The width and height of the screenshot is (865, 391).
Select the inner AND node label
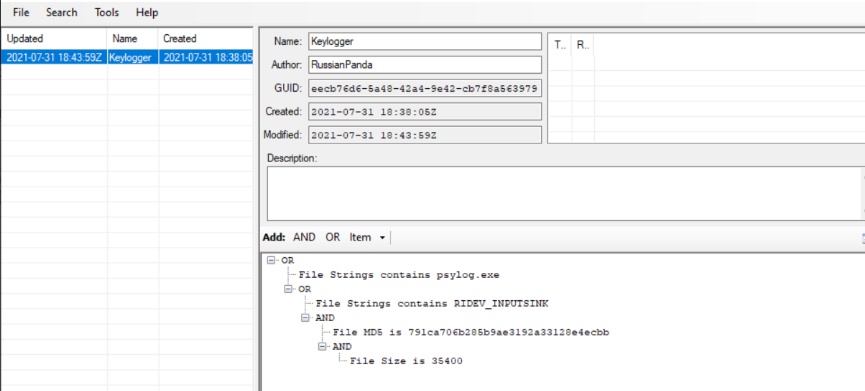pyautogui.click(x=342, y=346)
